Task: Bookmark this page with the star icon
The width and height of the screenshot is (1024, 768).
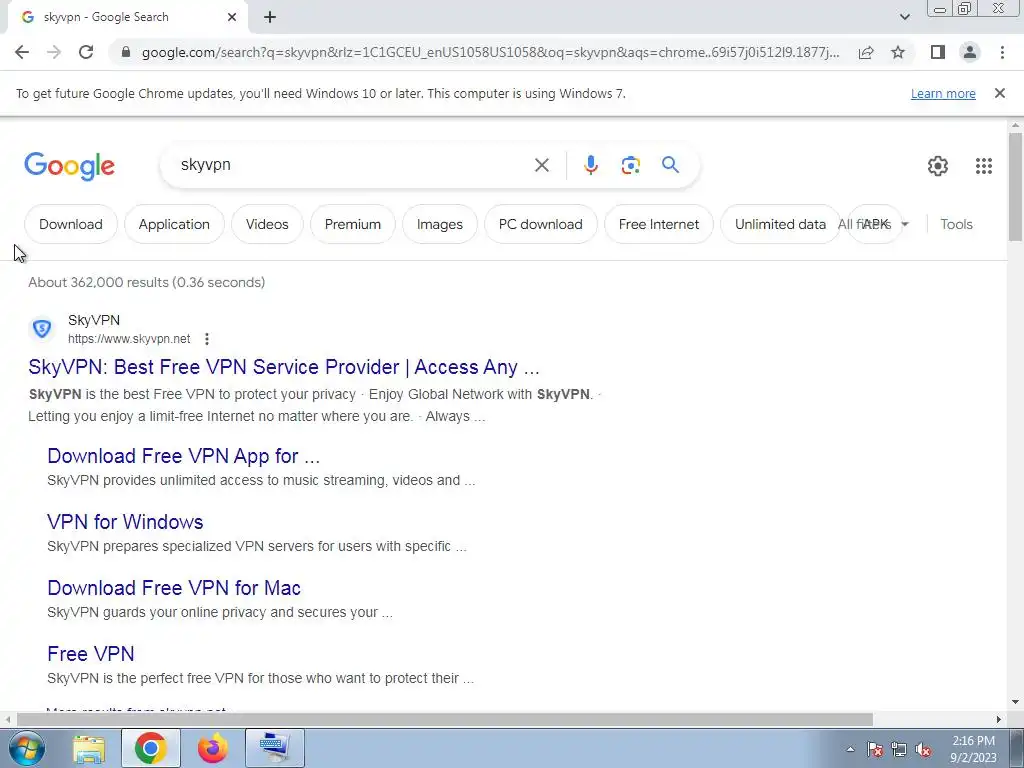Action: [x=898, y=52]
